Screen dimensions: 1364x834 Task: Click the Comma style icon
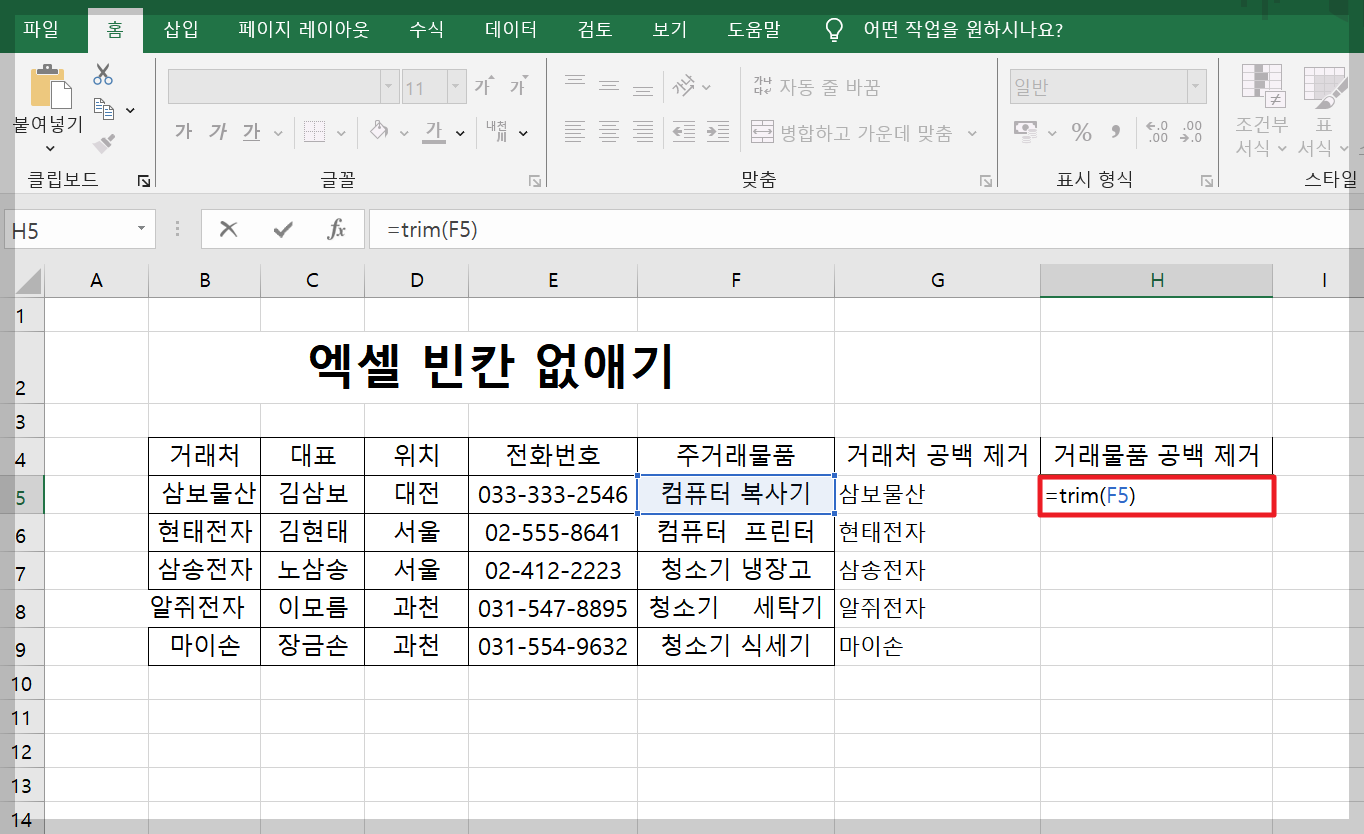click(1113, 133)
